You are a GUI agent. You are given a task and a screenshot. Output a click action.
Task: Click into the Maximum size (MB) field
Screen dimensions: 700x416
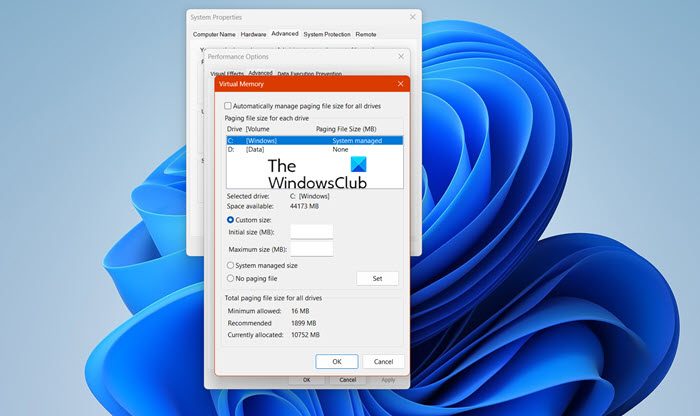point(312,249)
